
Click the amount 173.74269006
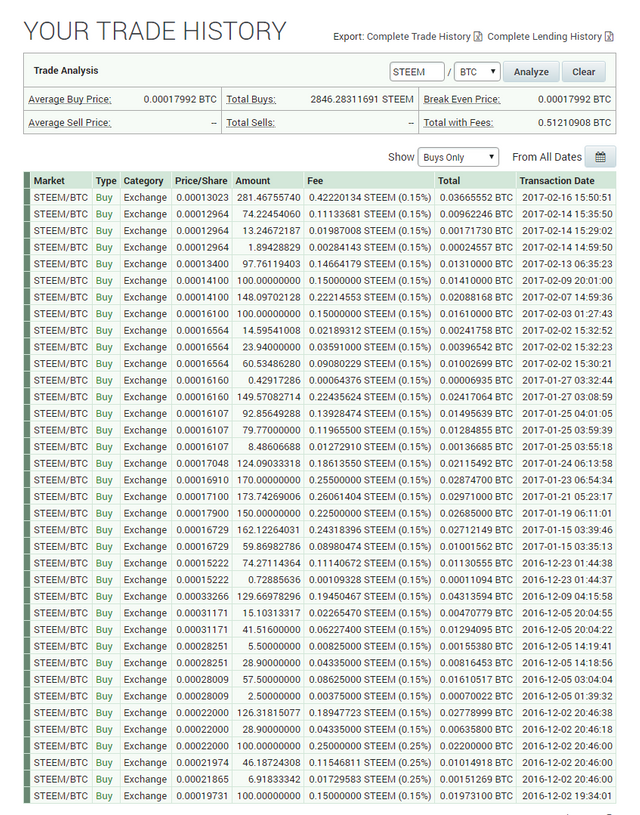click(269, 497)
